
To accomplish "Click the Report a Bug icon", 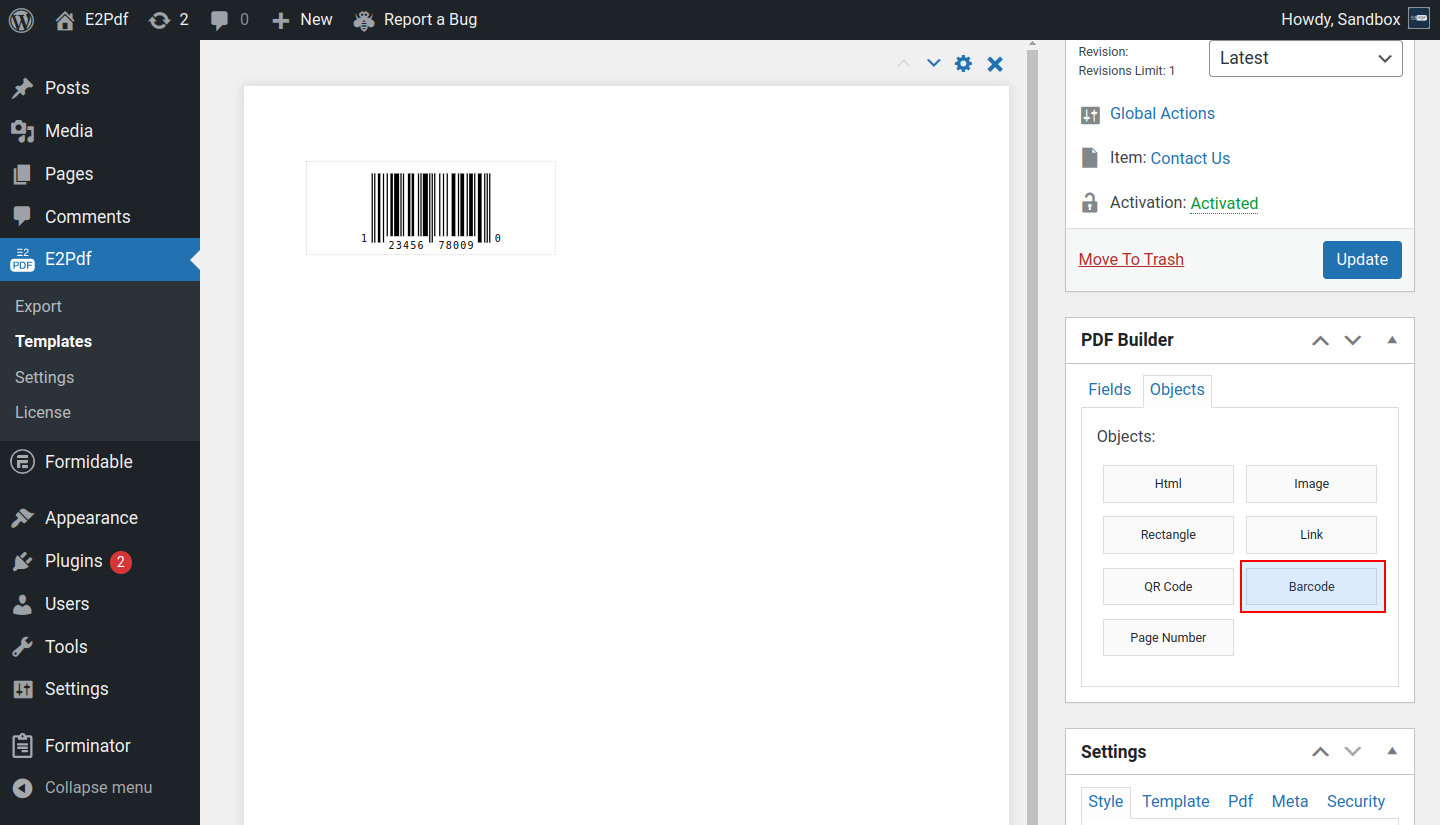I will [365, 20].
